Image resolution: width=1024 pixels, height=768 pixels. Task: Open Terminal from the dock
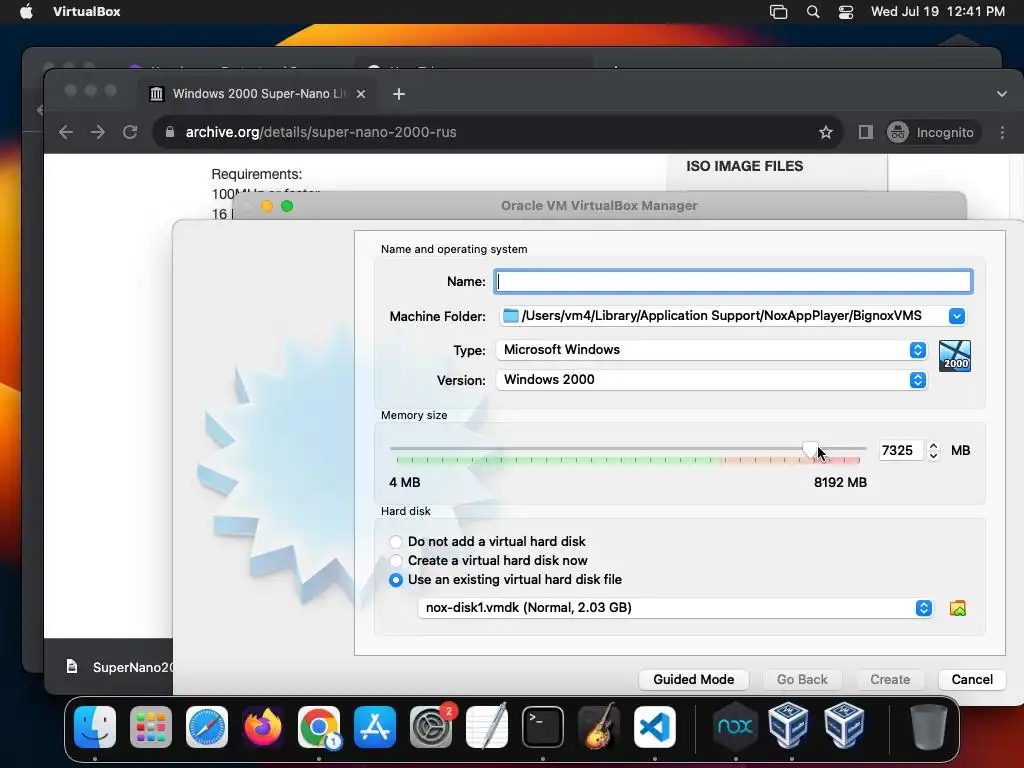pos(543,726)
